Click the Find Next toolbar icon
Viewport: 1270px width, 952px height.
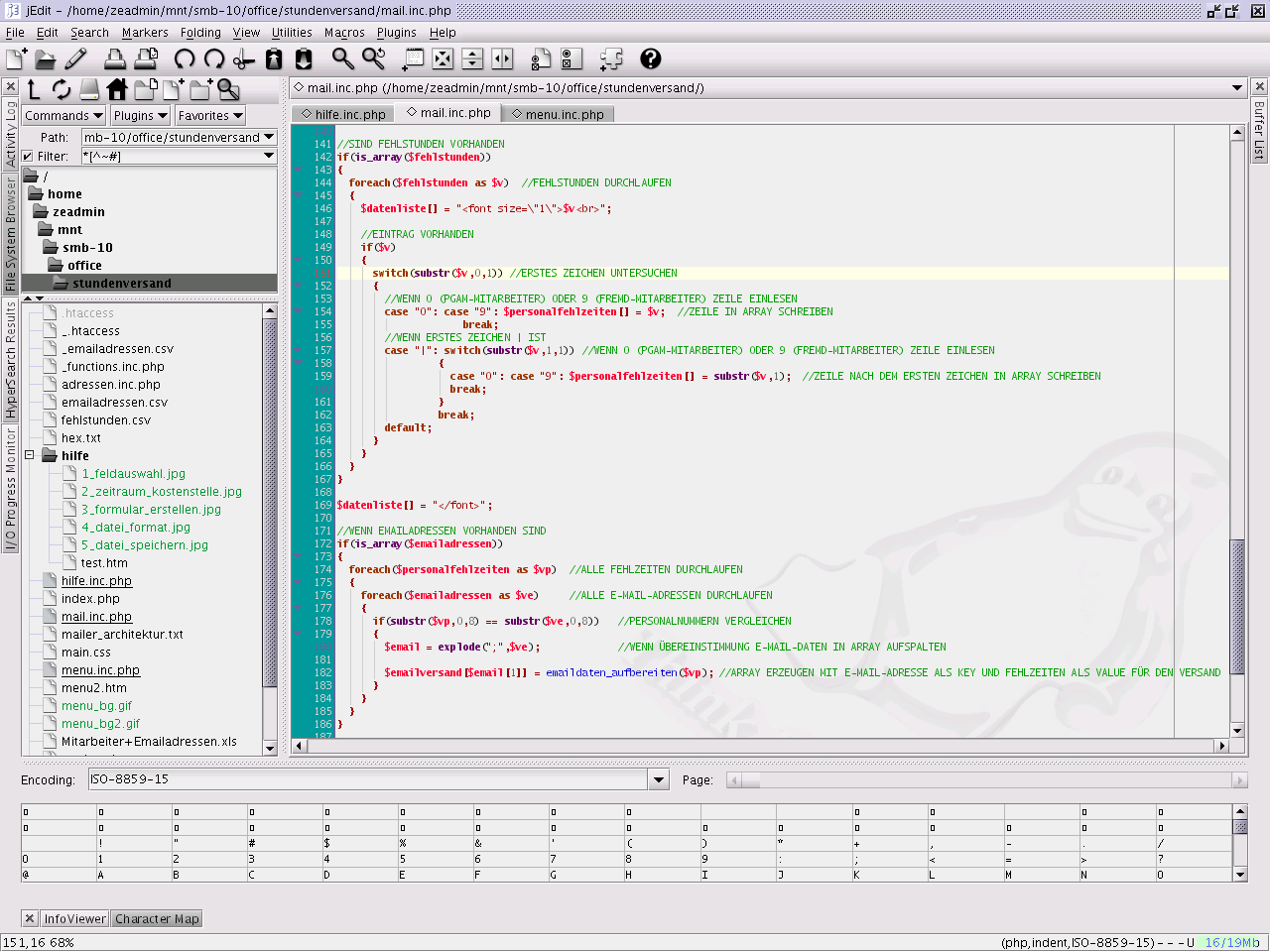click(x=374, y=59)
